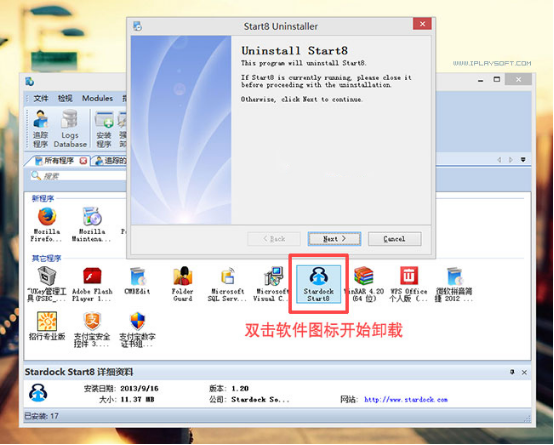Image resolution: width=554 pixels, height=445 pixels.
Task: Click Next in Start8 Uninstaller
Action: pos(334,239)
